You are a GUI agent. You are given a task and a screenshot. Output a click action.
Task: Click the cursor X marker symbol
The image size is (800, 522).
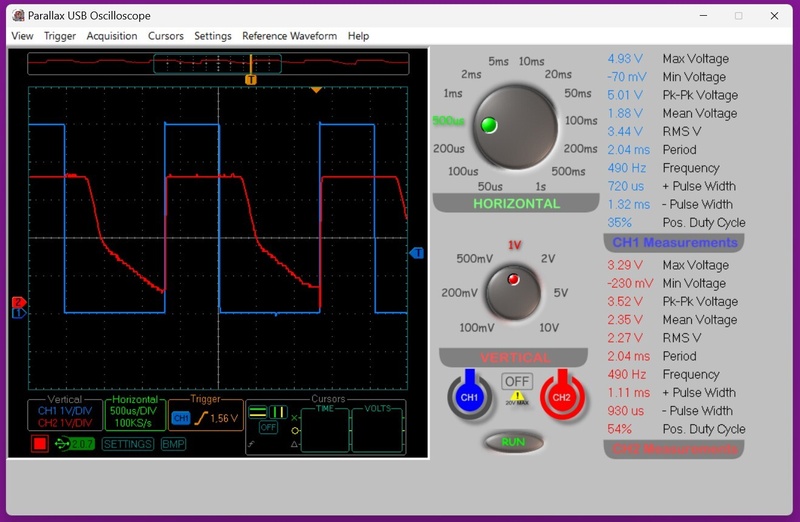pos(294,418)
